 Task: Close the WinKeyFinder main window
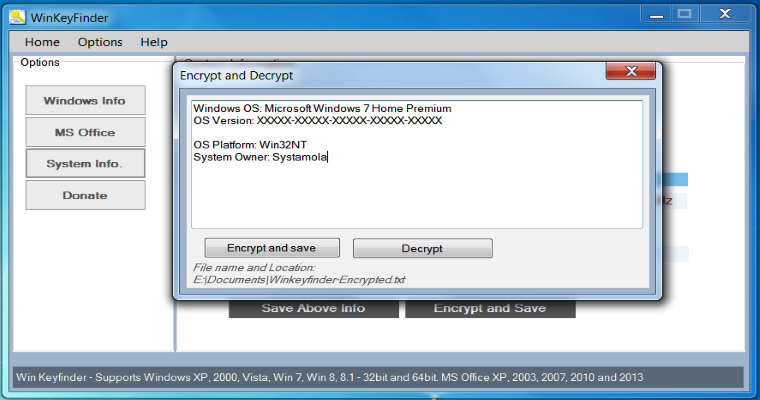pos(725,14)
